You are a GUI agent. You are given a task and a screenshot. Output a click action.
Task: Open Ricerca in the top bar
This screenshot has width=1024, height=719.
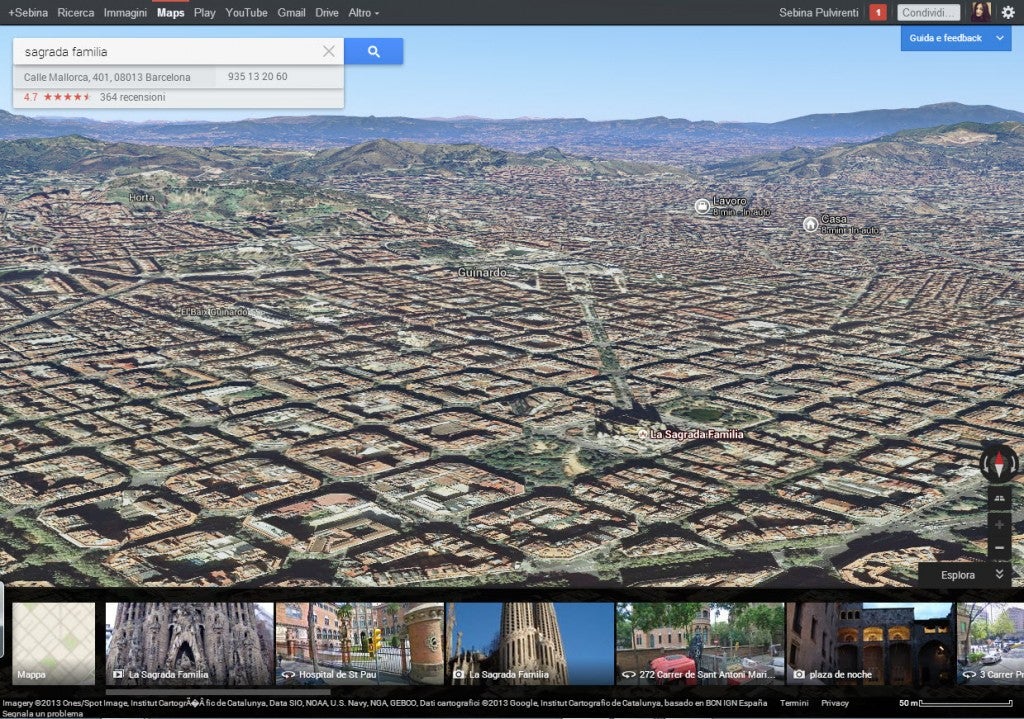click(76, 12)
